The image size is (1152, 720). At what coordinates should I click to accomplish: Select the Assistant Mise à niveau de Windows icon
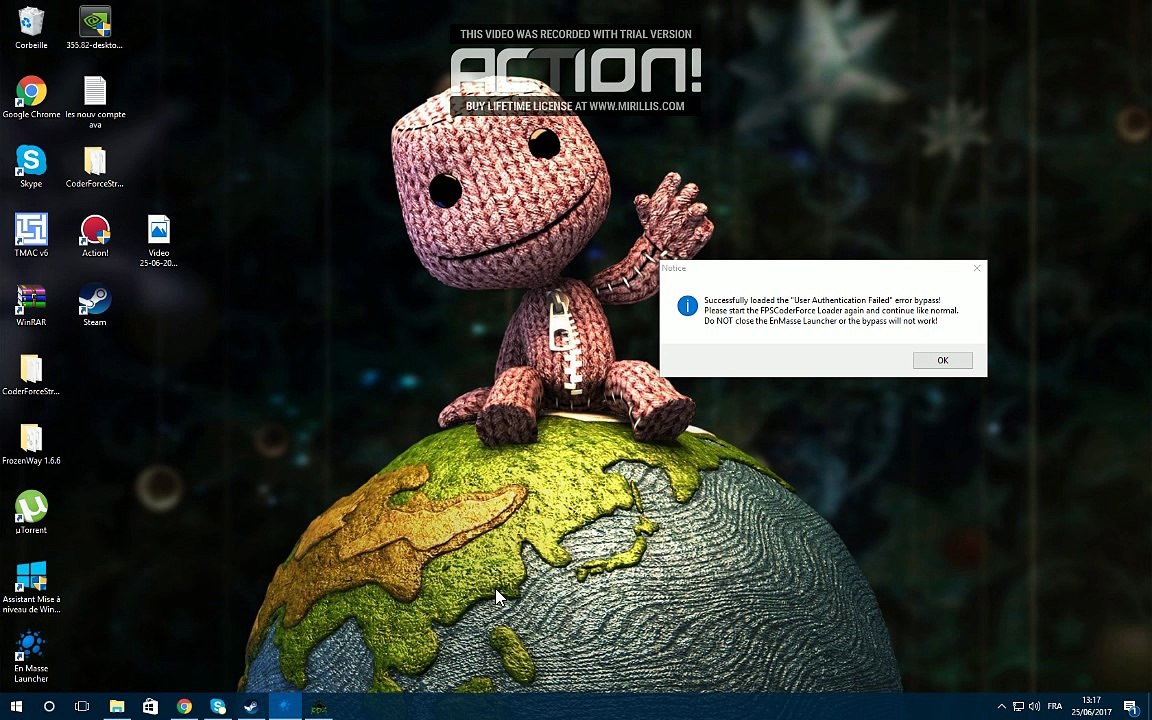[31, 586]
